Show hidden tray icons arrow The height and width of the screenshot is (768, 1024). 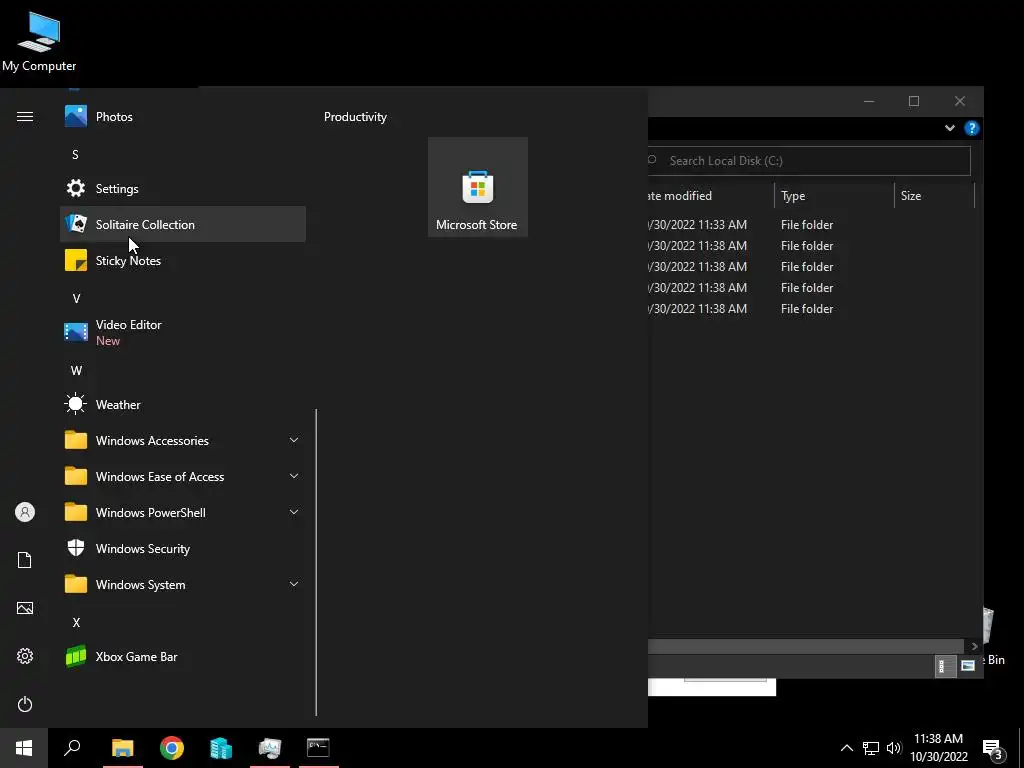(846, 748)
